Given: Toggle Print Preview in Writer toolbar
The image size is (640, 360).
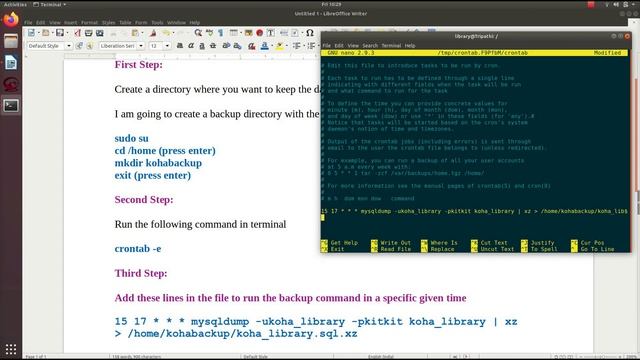Looking at the screenshot, I should coord(100,33).
